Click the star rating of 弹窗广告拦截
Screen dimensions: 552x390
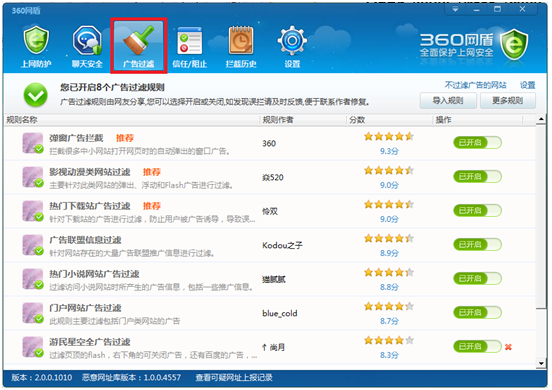point(389,136)
